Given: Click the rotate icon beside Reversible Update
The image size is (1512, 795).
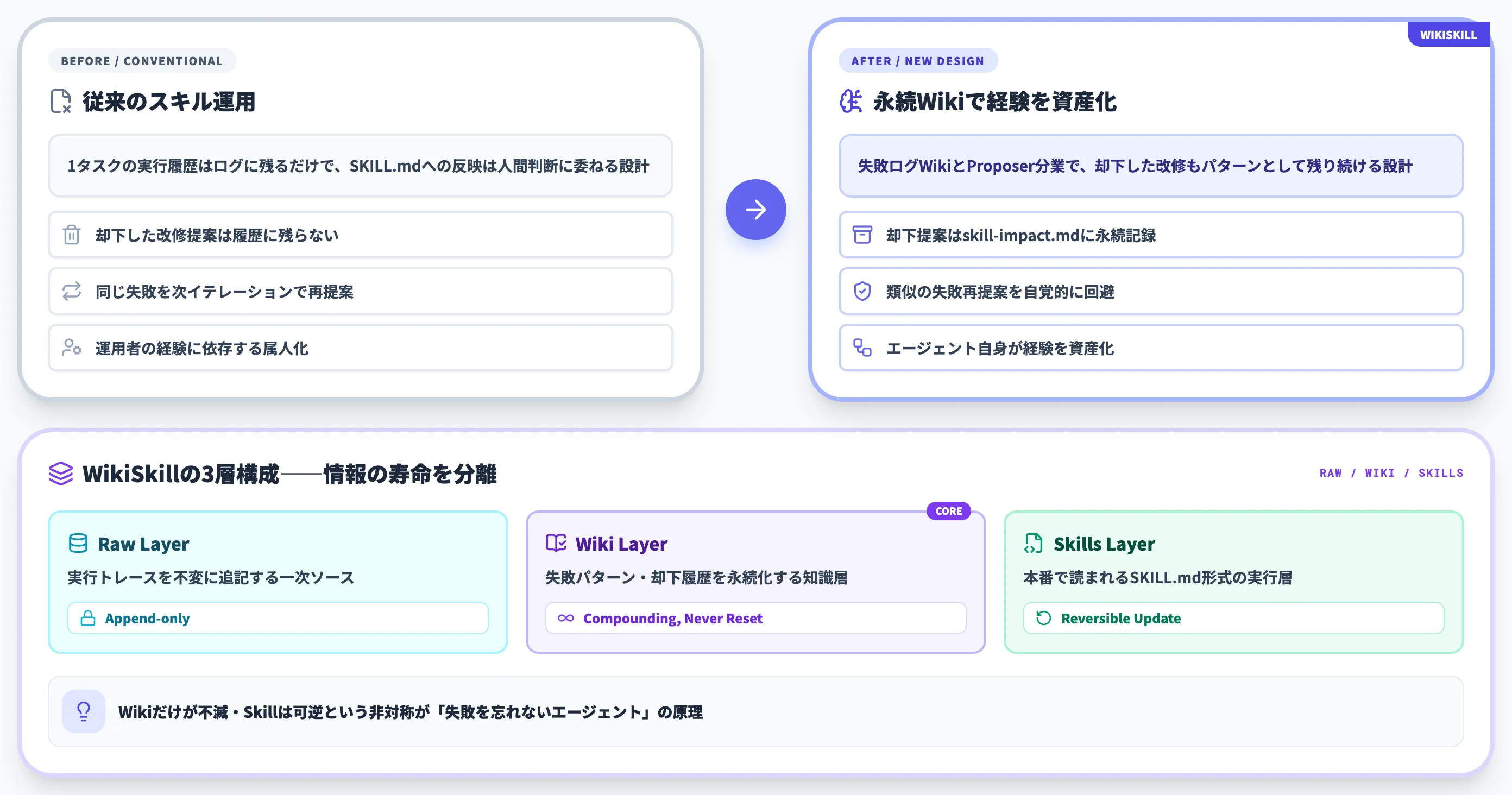Looking at the screenshot, I should 1044,618.
